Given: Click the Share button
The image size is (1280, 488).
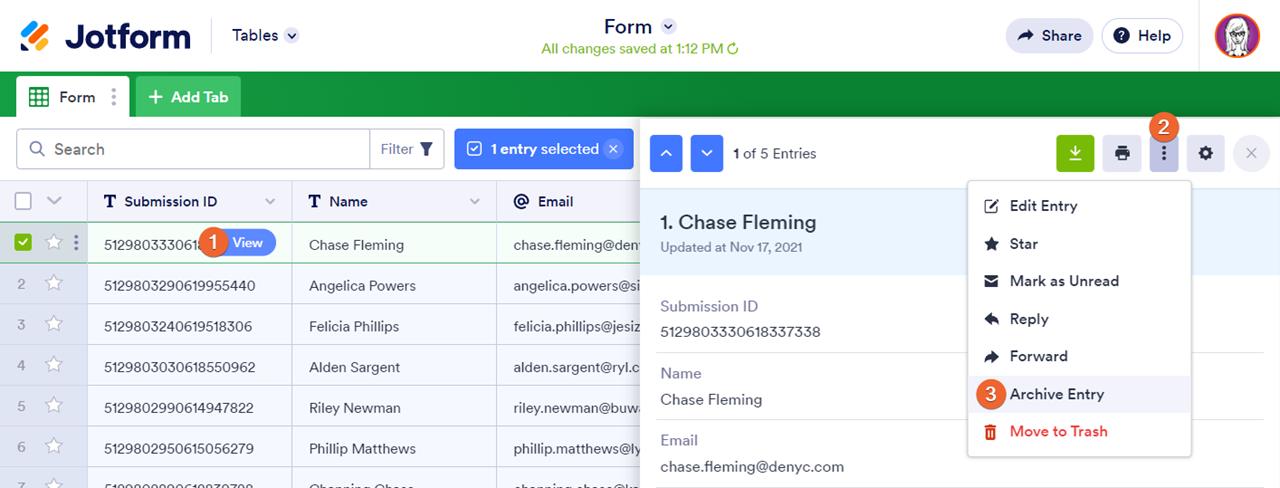Looking at the screenshot, I should pyautogui.click(x=1049, y=36).
